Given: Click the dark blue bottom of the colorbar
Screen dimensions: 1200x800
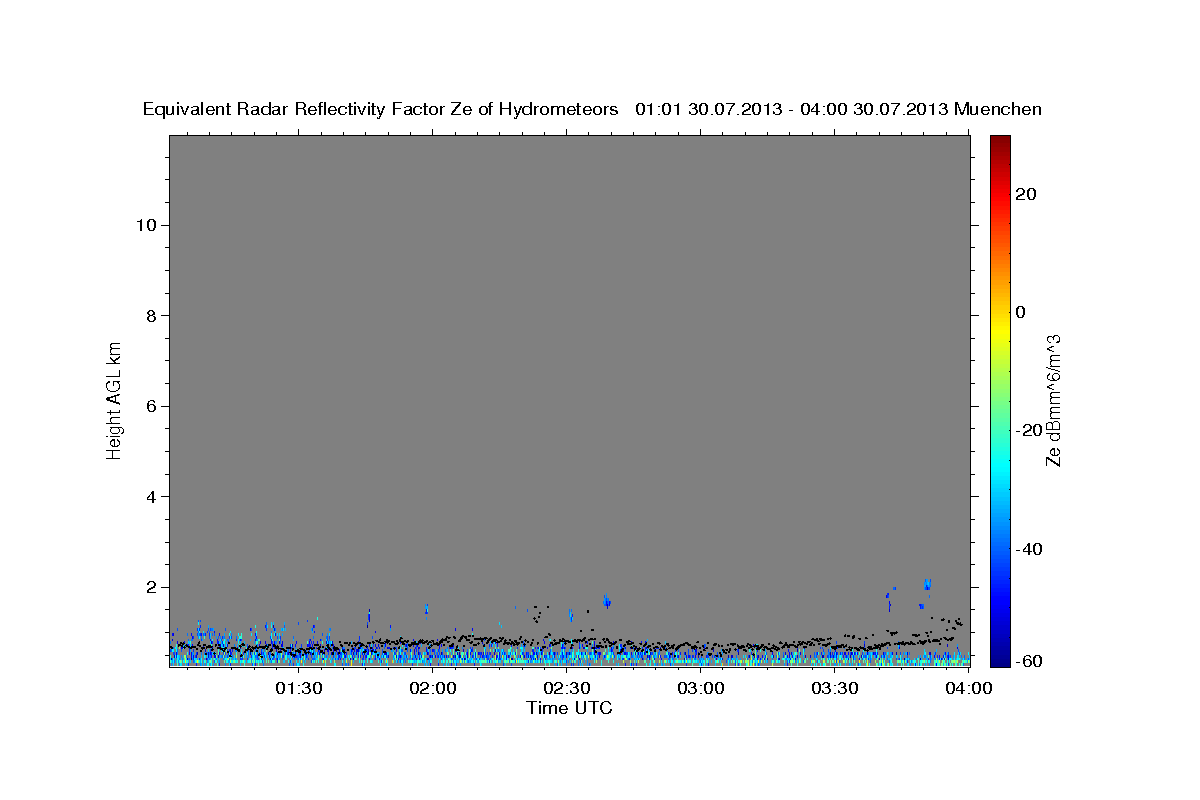Looking at the screenshot, I should coord(1000,658).
